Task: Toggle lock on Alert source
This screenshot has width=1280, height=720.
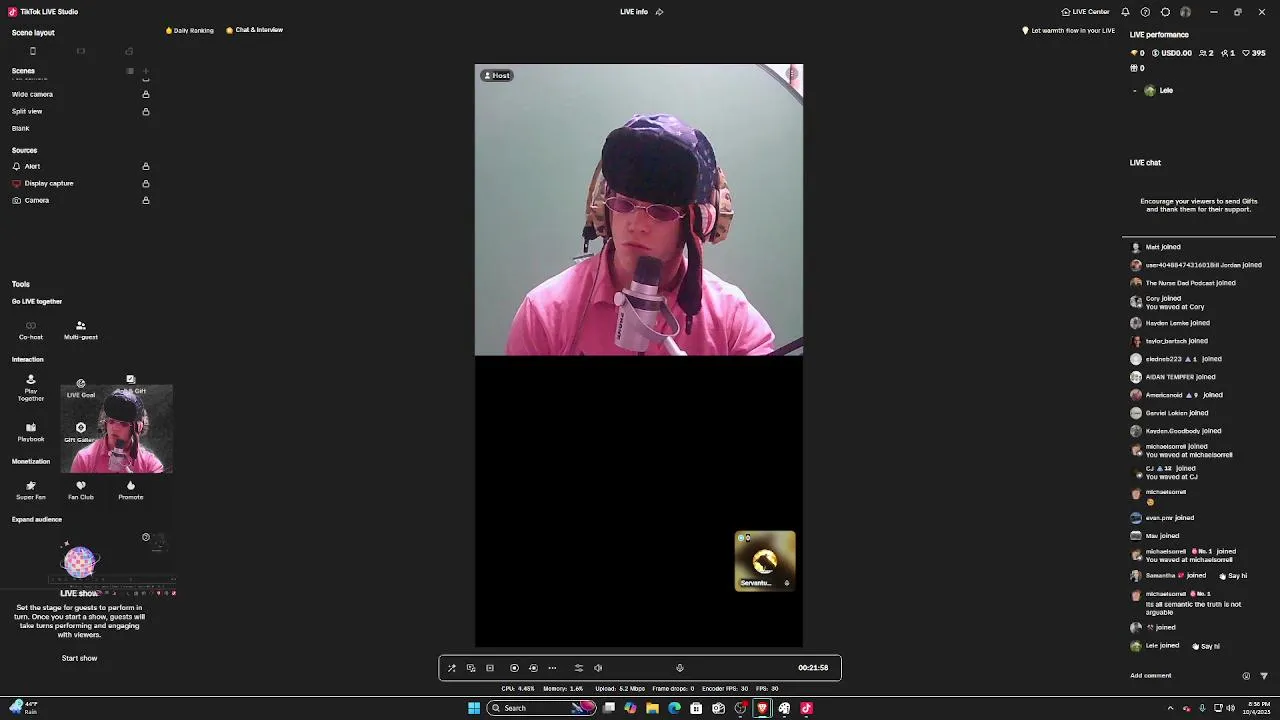Action: pyautogui.click(x=146, y=167)
